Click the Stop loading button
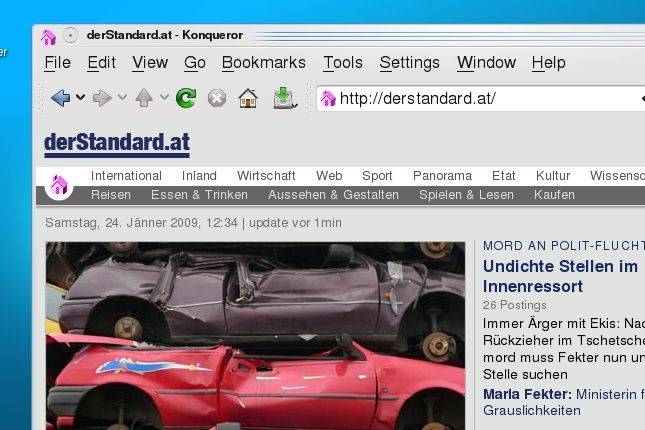The width and height of the screenshot is (645, 430). [x=217, y=98]
